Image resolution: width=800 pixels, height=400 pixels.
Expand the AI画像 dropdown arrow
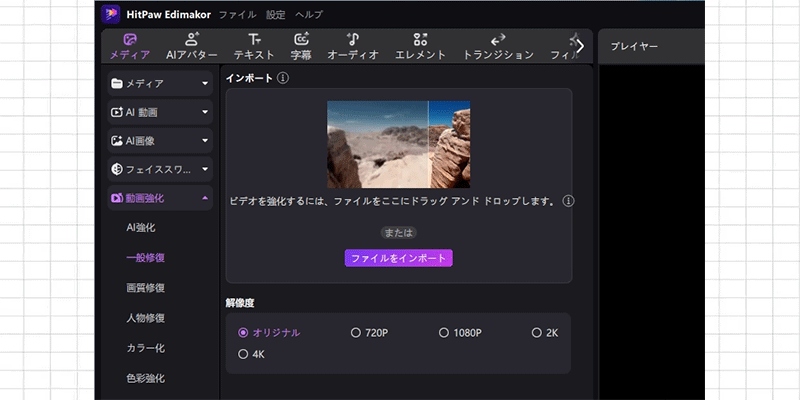(x=205, y=140)
